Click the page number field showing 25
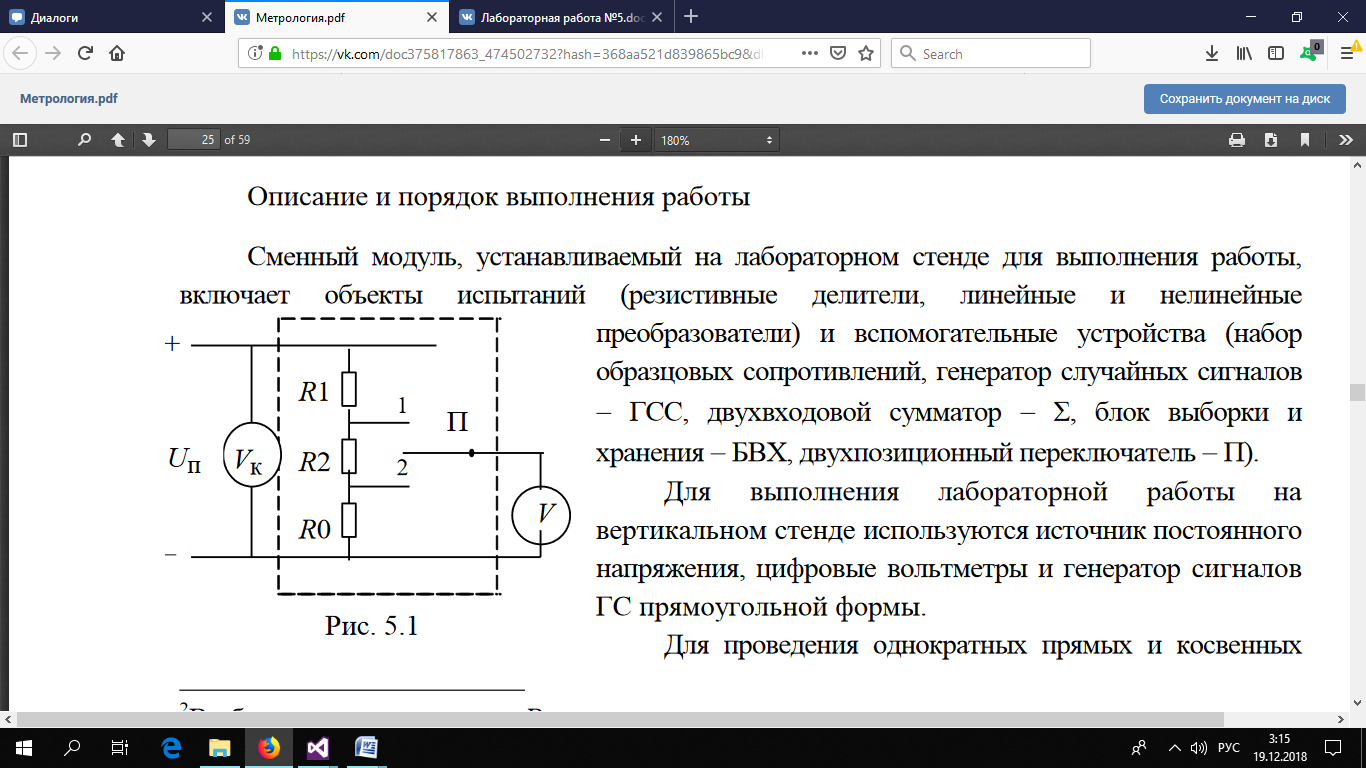Viewport: 1366px width, 768px height. [x=194, y=140]
